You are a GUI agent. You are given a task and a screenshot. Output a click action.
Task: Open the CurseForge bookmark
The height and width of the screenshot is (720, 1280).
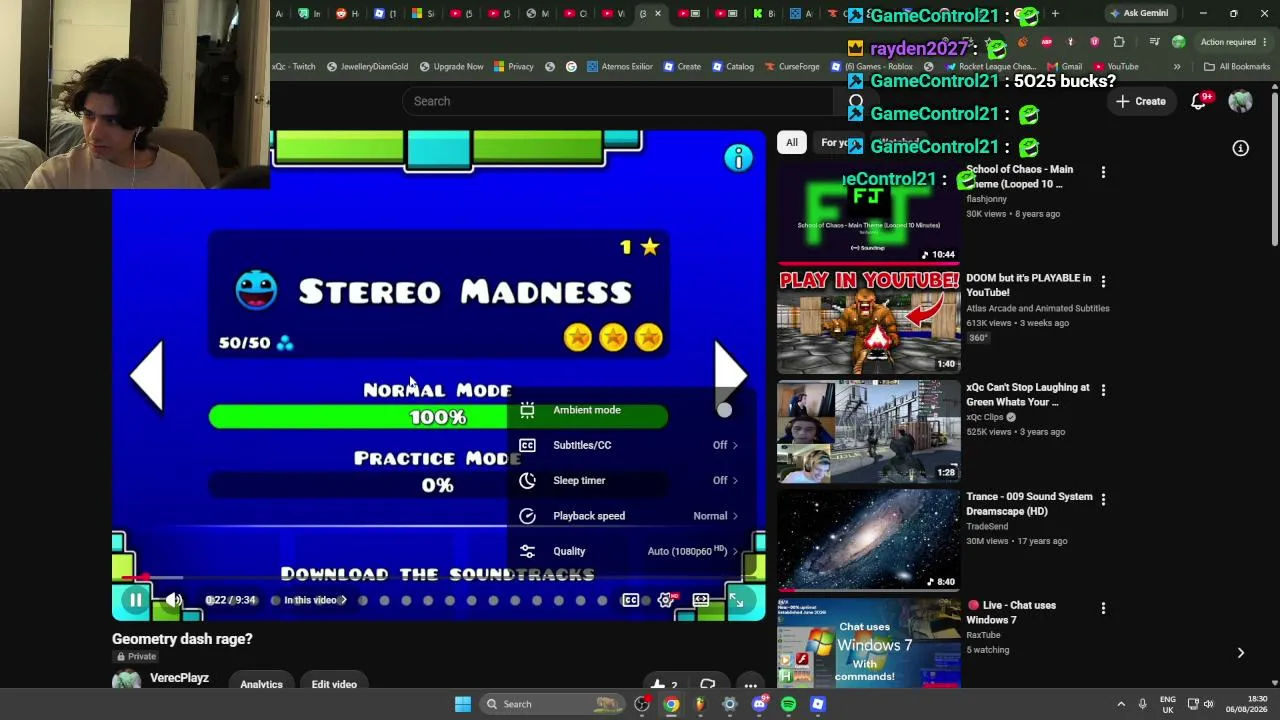(x=792, y=67)
